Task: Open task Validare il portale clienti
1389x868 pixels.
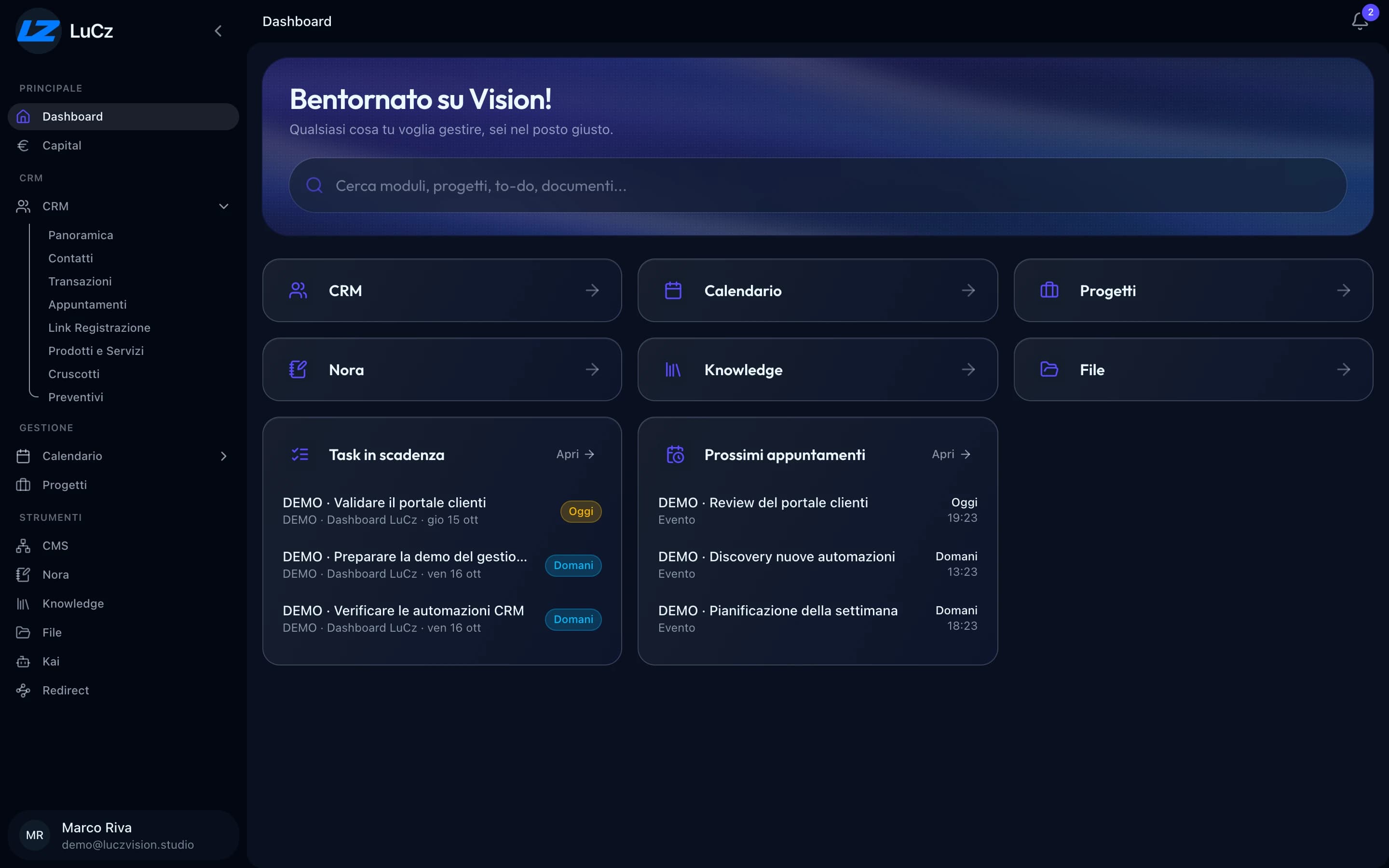Action: [442, 510]
